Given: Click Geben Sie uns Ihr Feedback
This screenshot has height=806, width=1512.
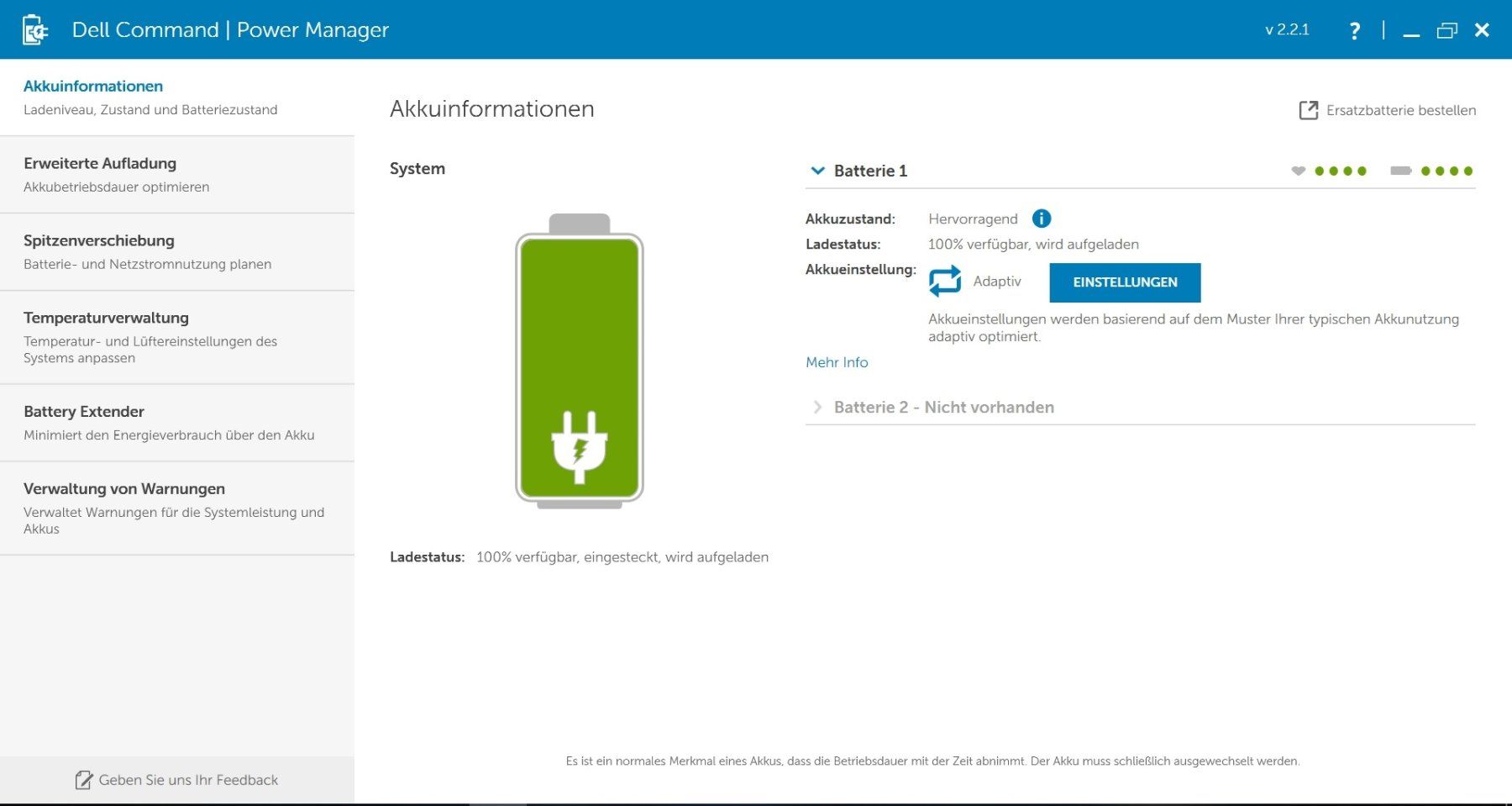Looking at the screenshot, I should coord(188,780).
